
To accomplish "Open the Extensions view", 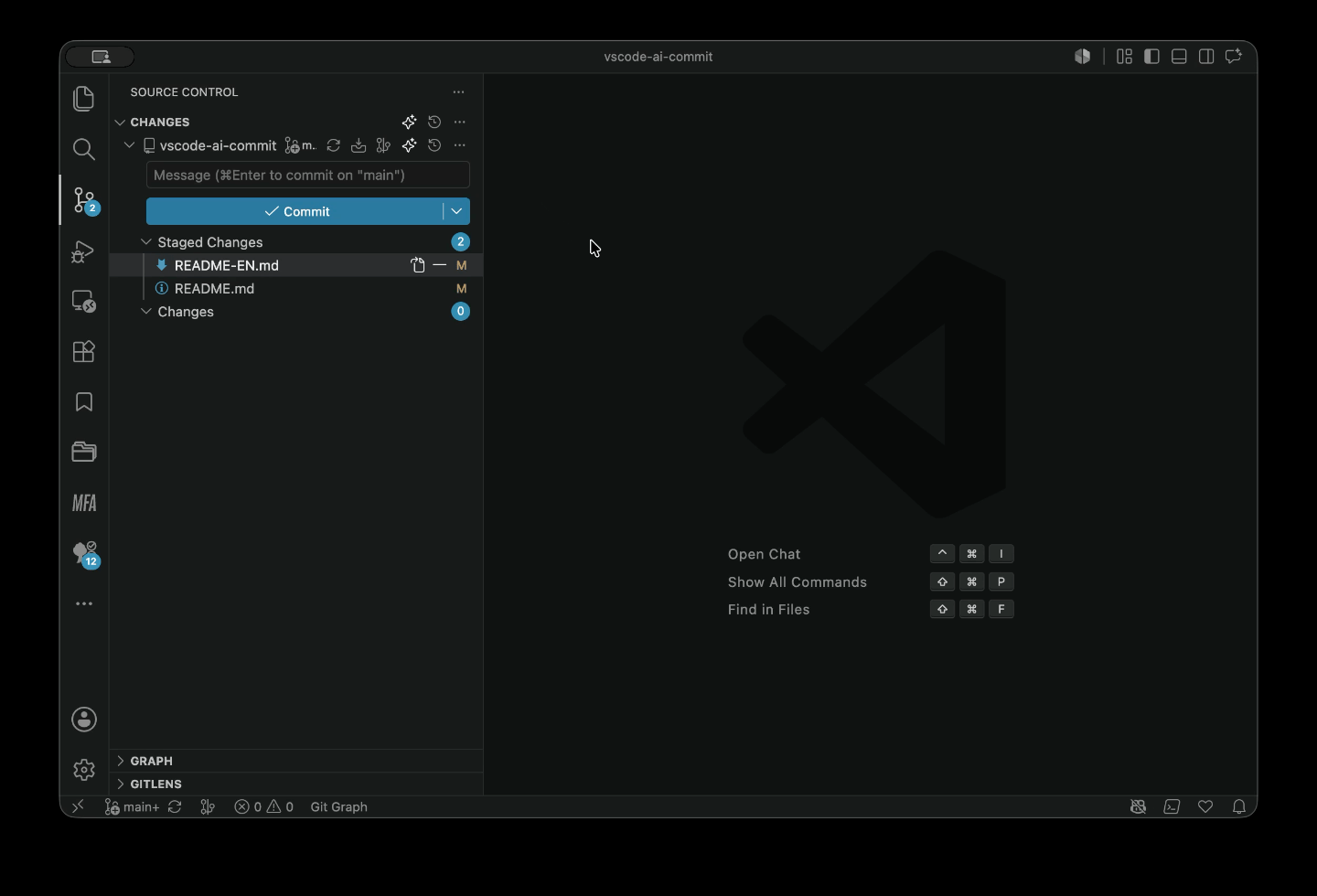I will [x=84, y=351].
